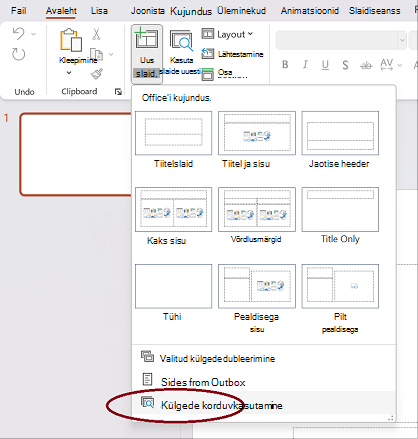Click the gallery resize grip handle
Viewport: 418px width, 439px height.
[x=390, y=418]
